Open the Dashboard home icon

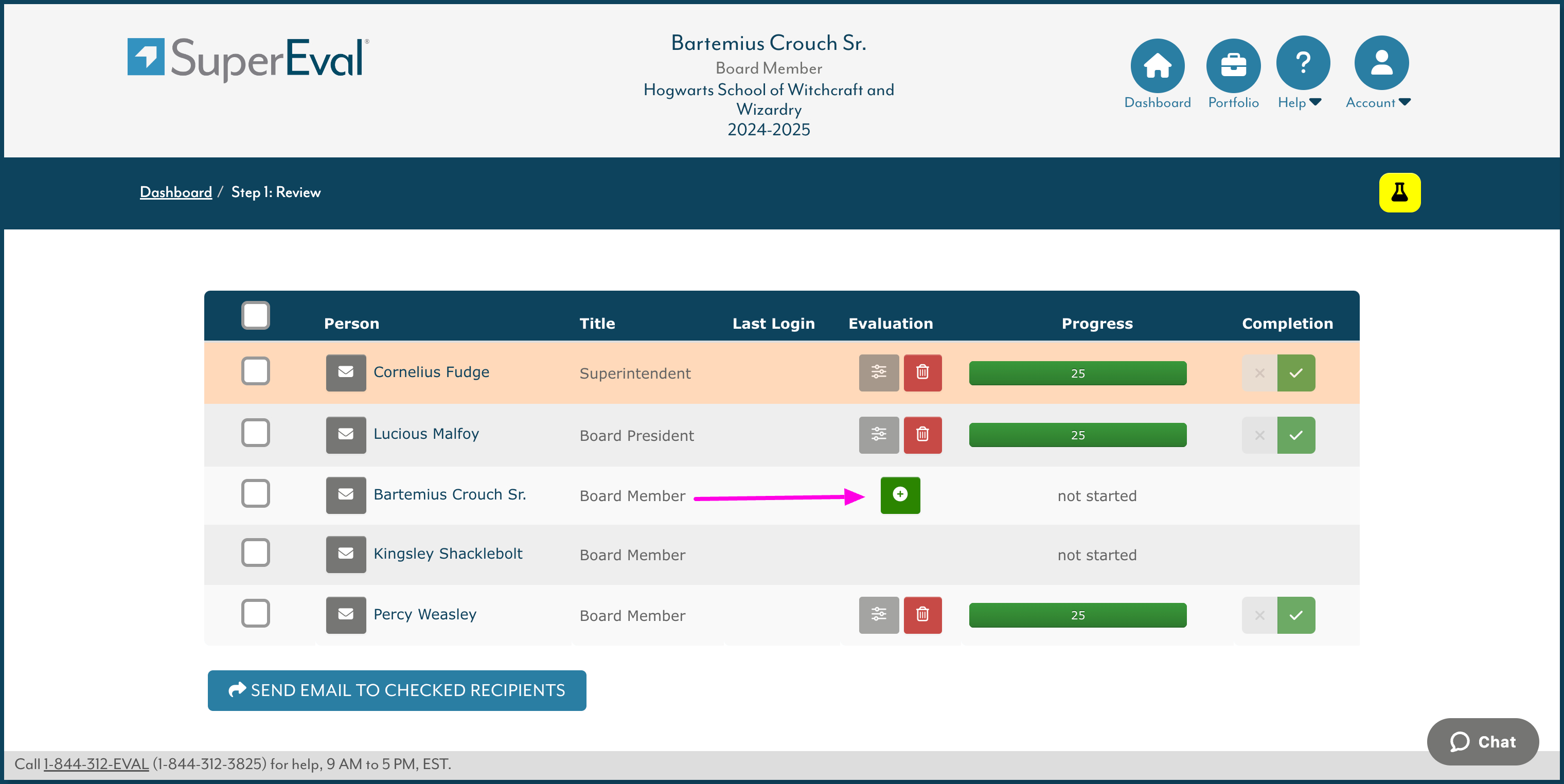[1157, 65]
